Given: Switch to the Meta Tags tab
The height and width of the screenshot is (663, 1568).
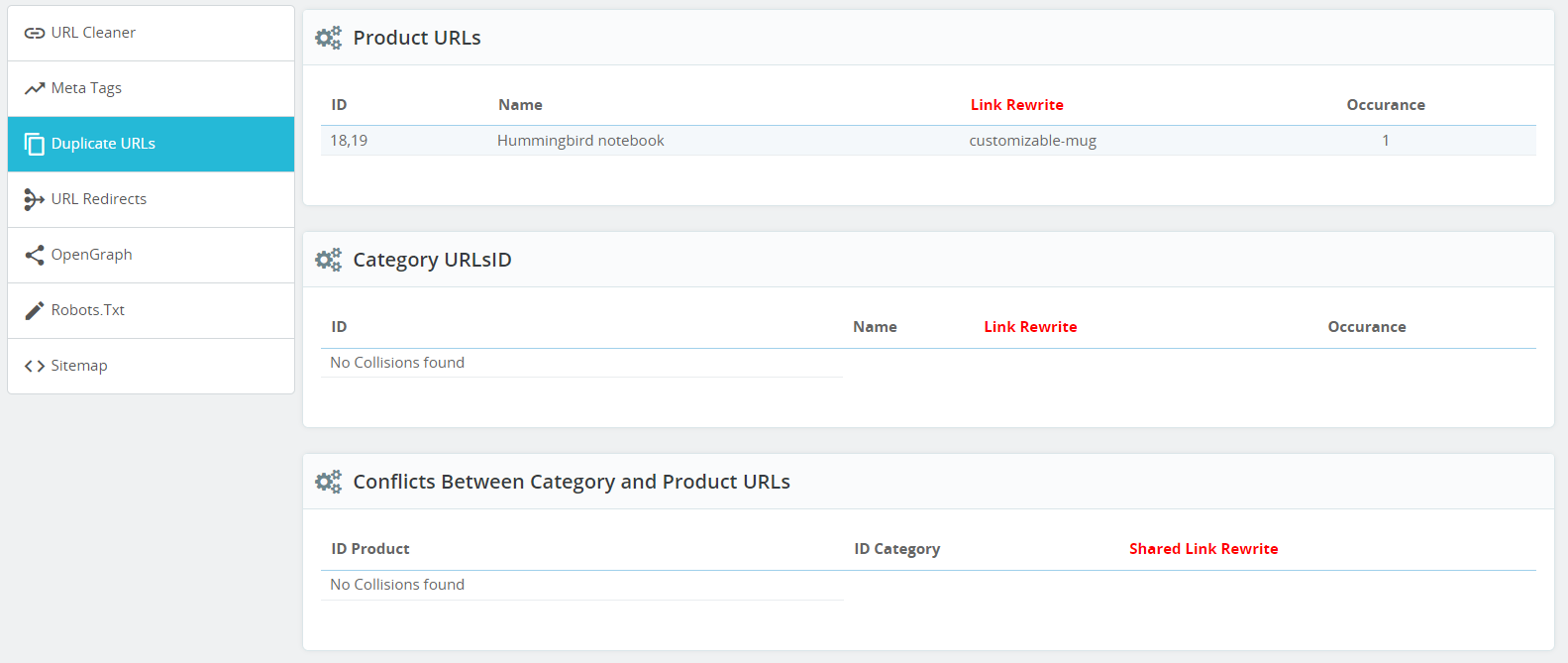Looking at the screenshot, I should pos(151,88).
